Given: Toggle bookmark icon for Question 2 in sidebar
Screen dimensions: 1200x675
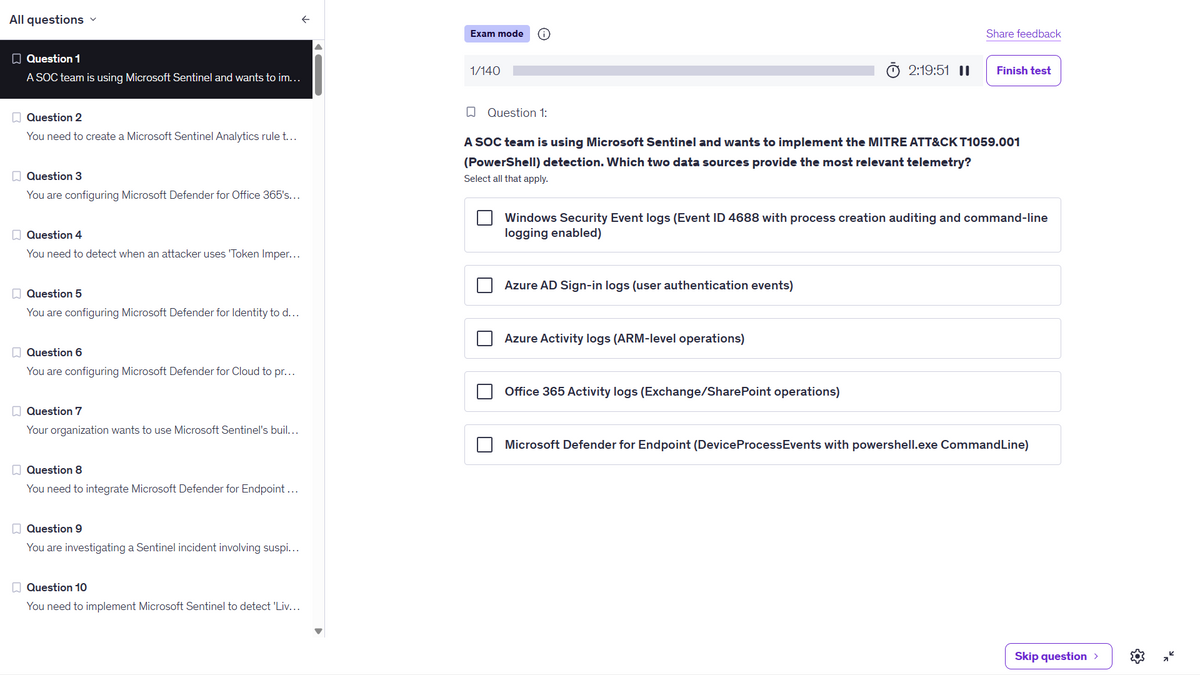Looking at the screenshot, I should (16, 117).
